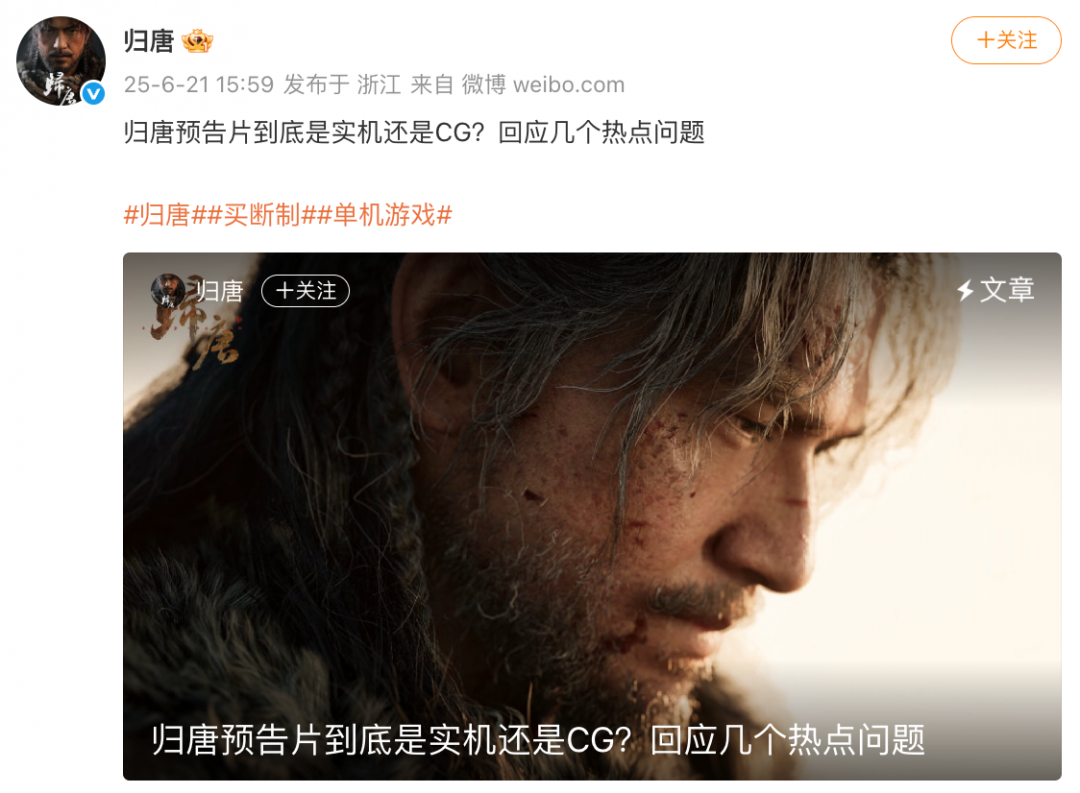
Task: Click the 发布于 浙江 location text
Action: (342, 85)
